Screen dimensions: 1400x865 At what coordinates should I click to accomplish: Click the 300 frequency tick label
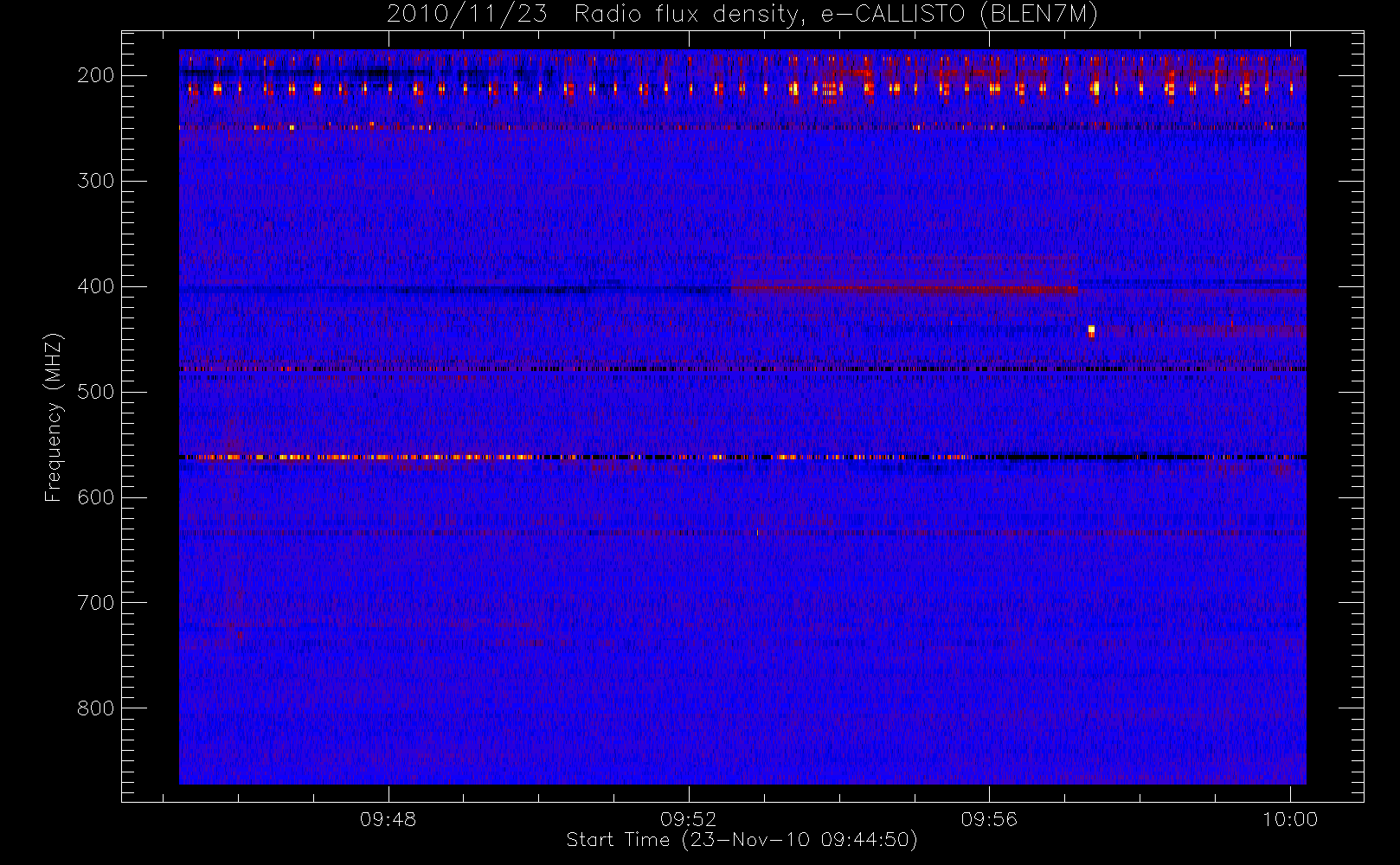click(96, 181)
